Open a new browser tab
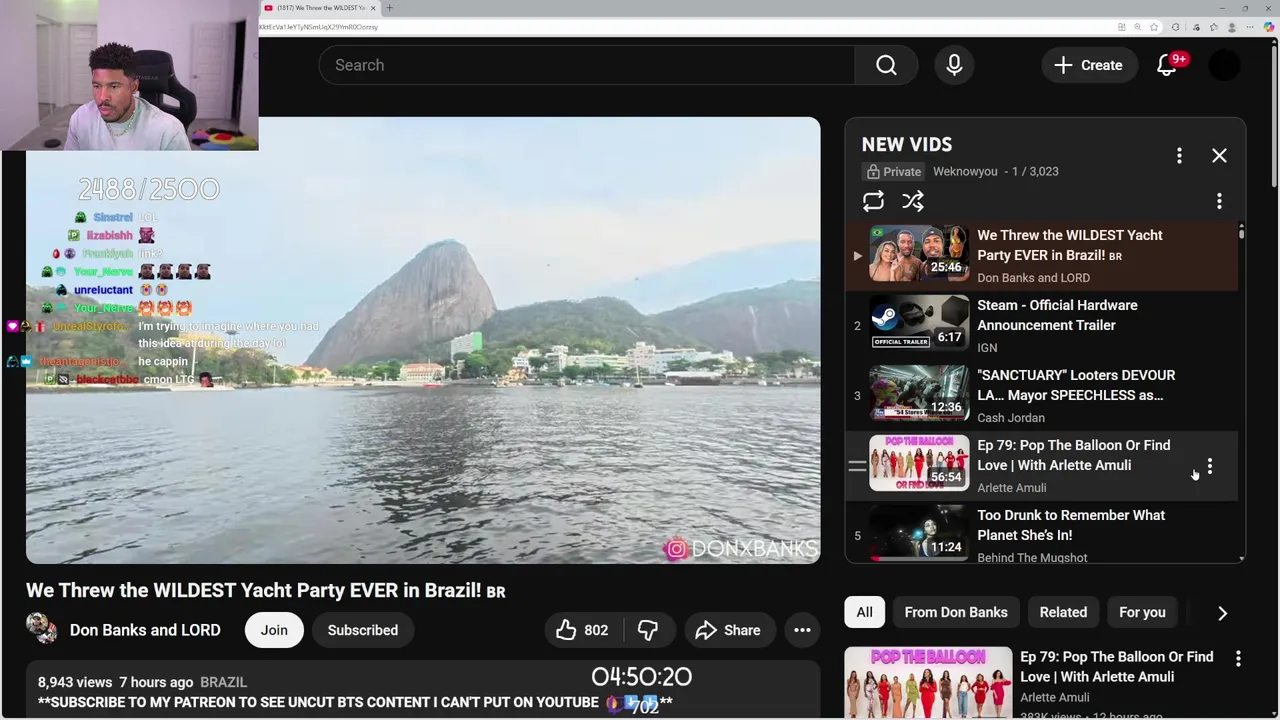1280x720 pixels. (389, 8)
